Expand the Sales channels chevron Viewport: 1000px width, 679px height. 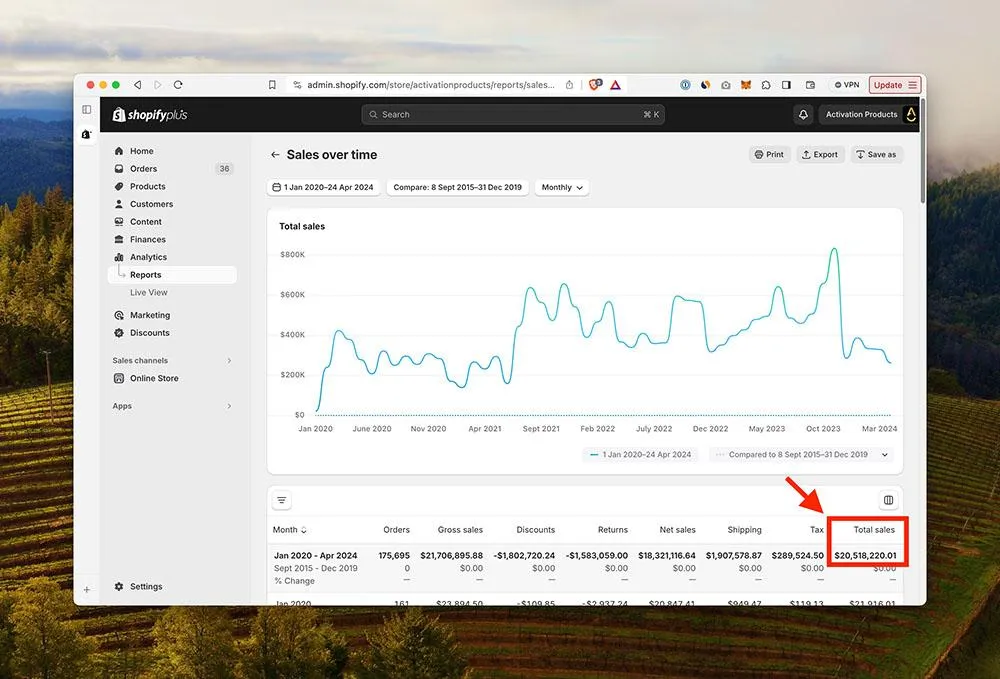pos(229,361)
